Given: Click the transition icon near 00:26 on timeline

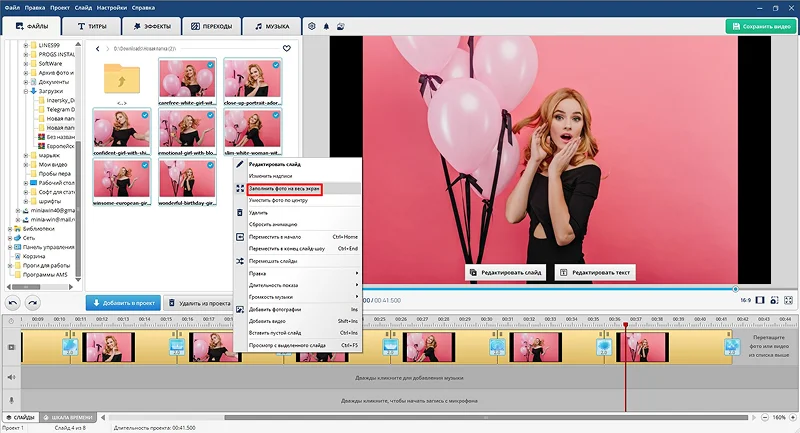Looking at the screenshot, I should click(390, 347).
